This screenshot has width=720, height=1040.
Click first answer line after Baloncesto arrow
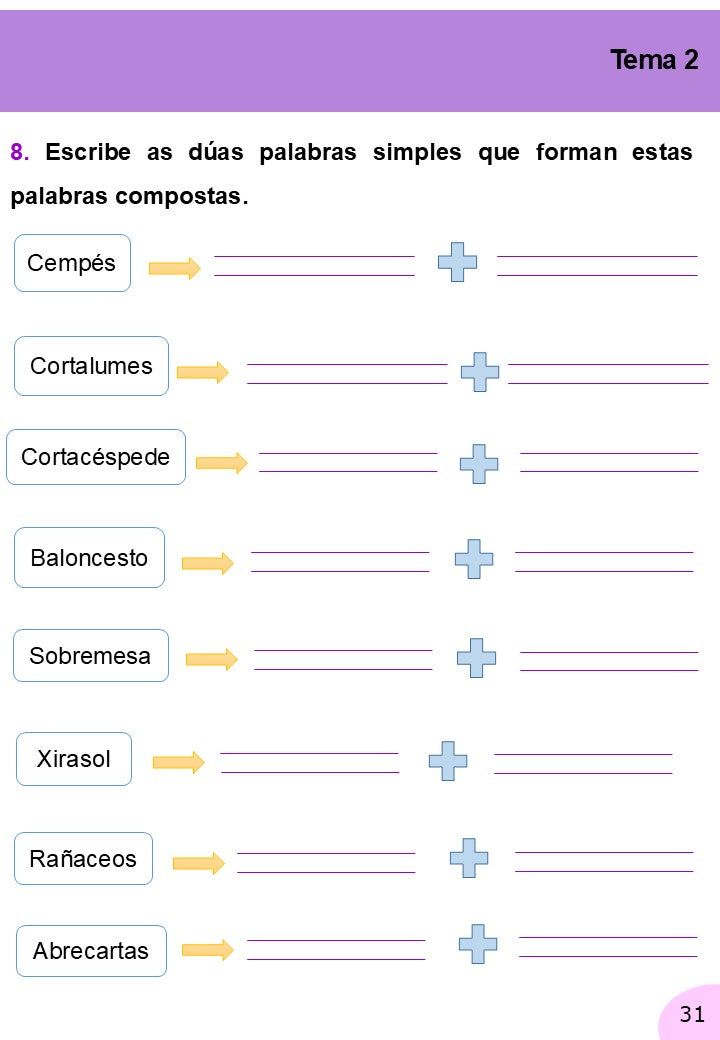340,562
